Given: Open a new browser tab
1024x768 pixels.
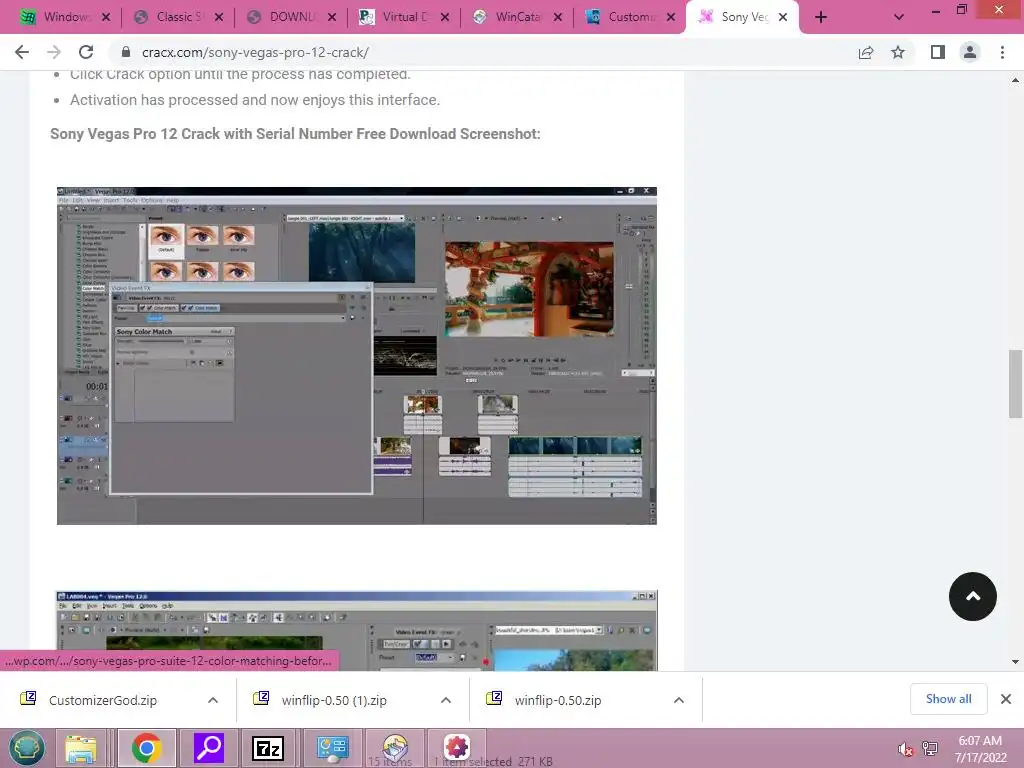Looking at the screenshot, I should pos(821,17).
